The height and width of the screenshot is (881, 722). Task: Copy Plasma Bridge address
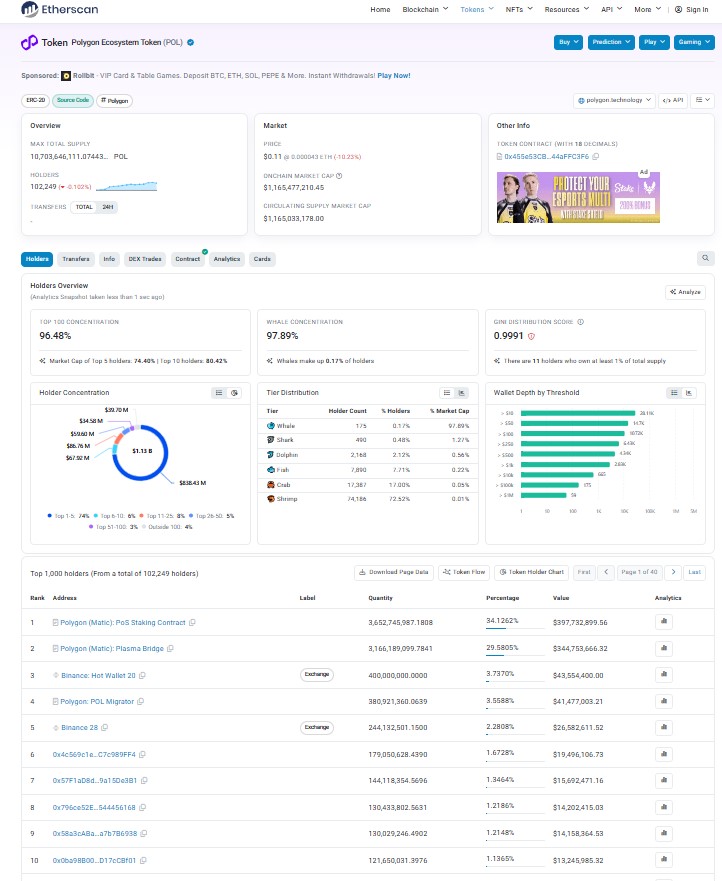tap(170, 648)
